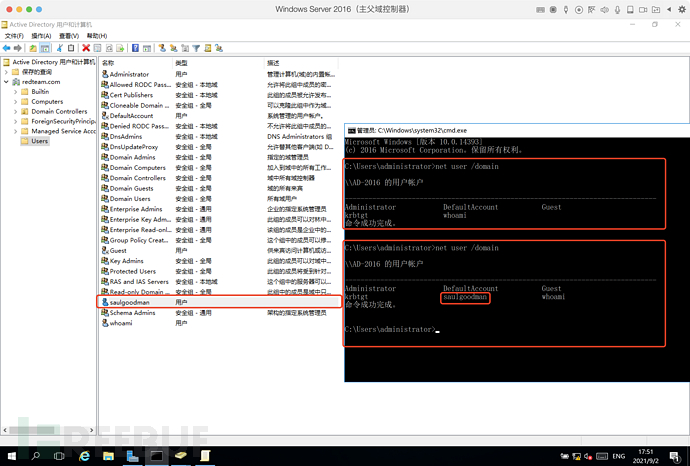
Task: Open the 文件(F) menu
Action: (14, 36)
